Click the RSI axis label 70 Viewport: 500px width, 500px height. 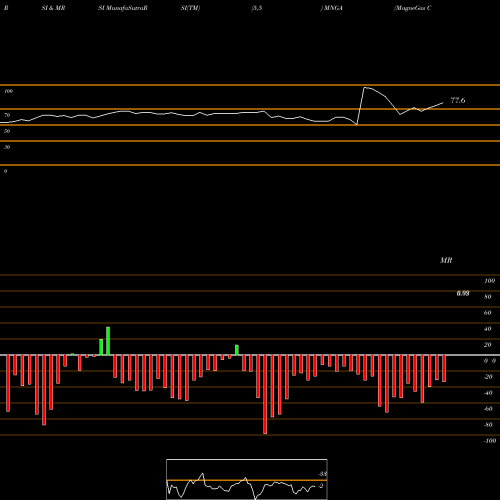[x=7, y=115]
